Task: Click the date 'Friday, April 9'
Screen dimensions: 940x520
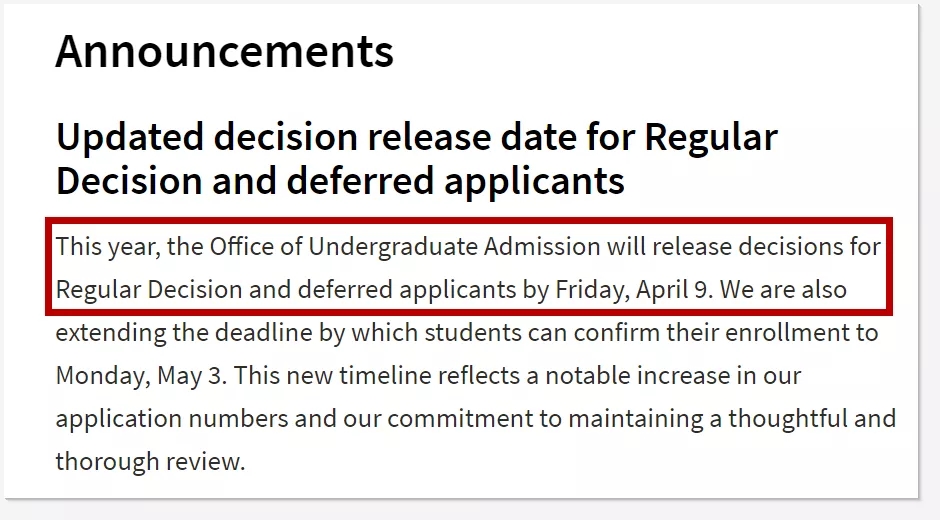Action: click(x=634, y=290)
